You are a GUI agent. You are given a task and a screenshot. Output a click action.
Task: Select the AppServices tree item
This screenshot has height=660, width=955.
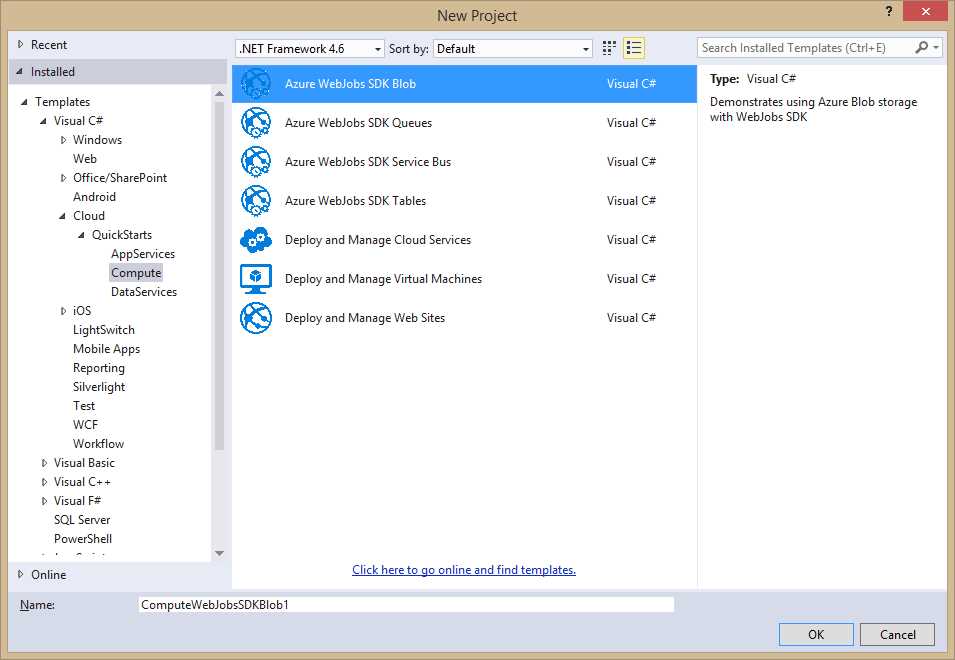[142, 253]
